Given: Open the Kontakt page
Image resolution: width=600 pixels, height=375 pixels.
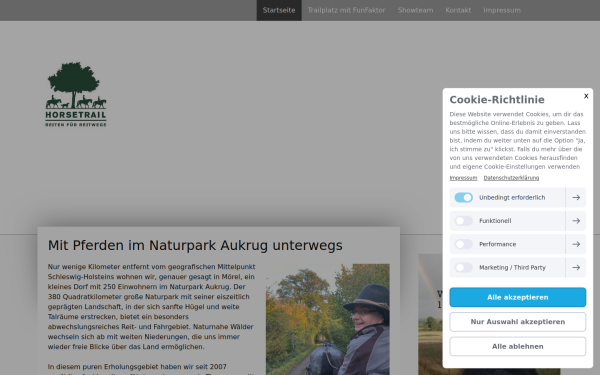Looking at the screenshot, I should [458, 10].
